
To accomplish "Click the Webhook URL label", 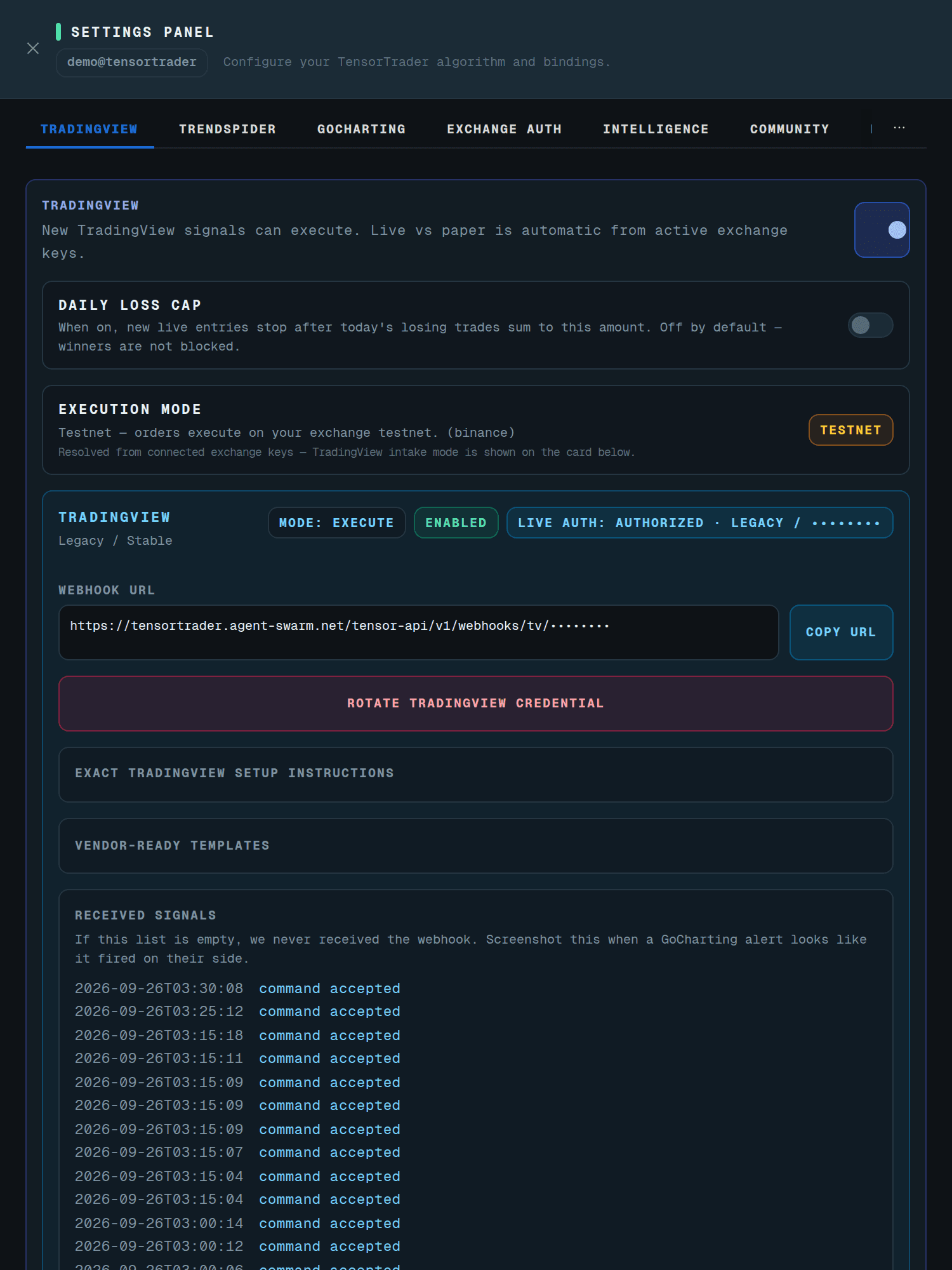I will [107, 590].
